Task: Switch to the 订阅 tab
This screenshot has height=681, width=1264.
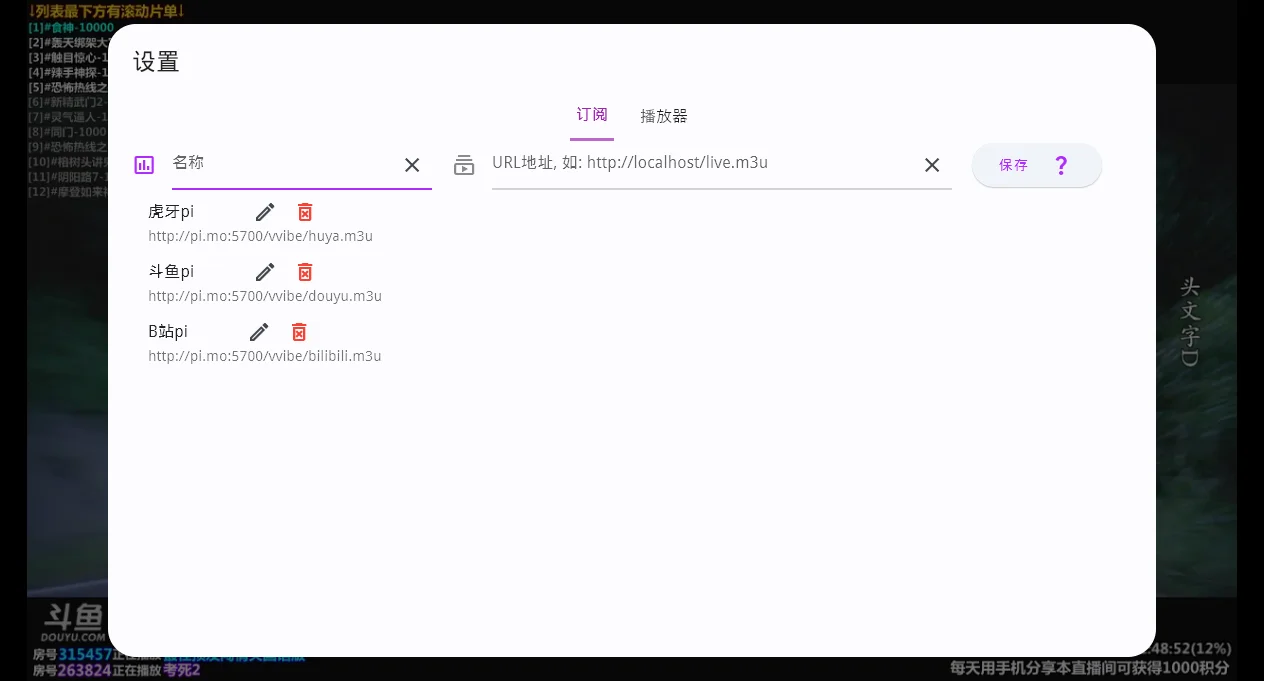Action: (592, 115)
